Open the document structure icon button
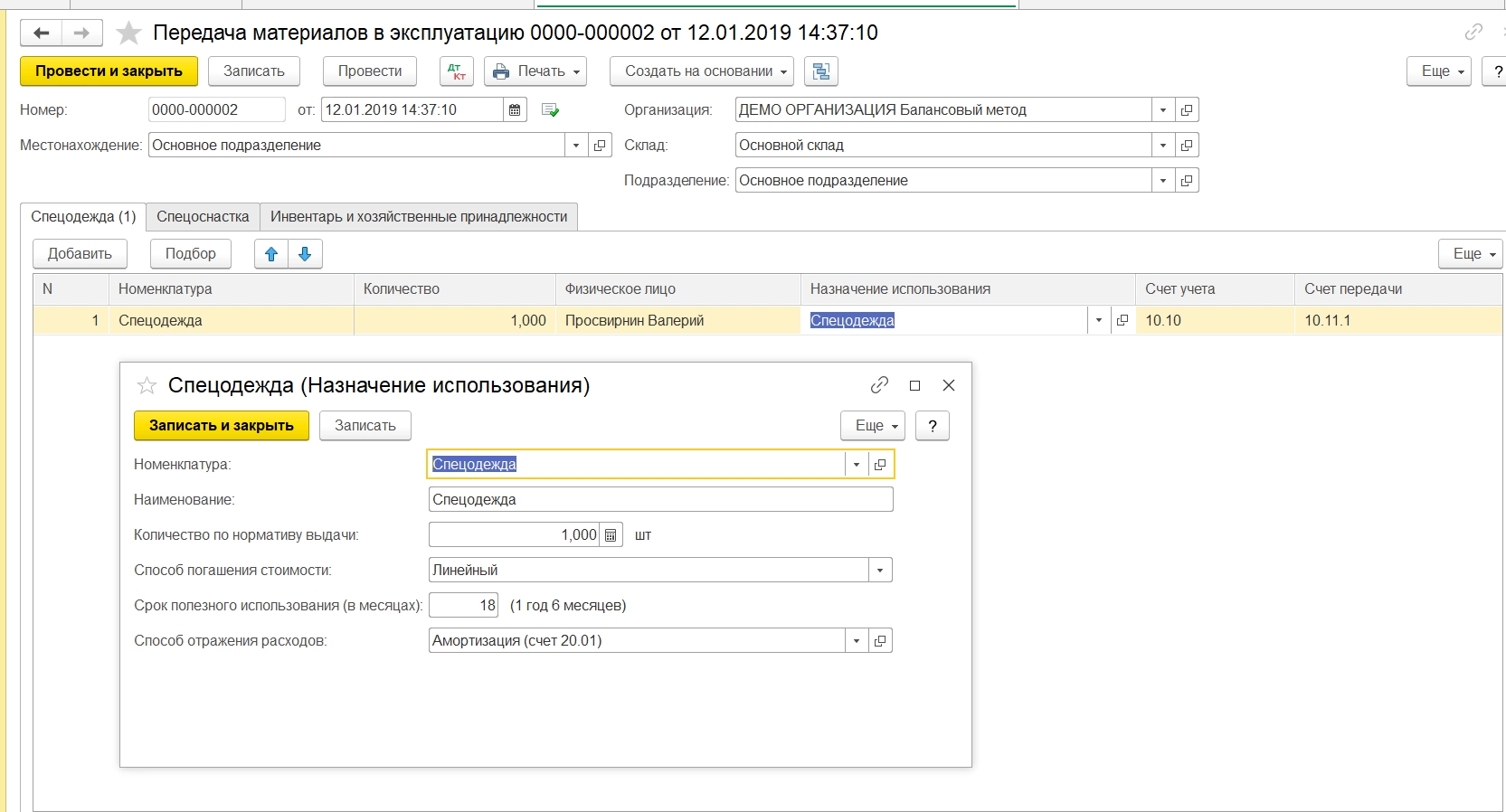 tap(821, 71)
